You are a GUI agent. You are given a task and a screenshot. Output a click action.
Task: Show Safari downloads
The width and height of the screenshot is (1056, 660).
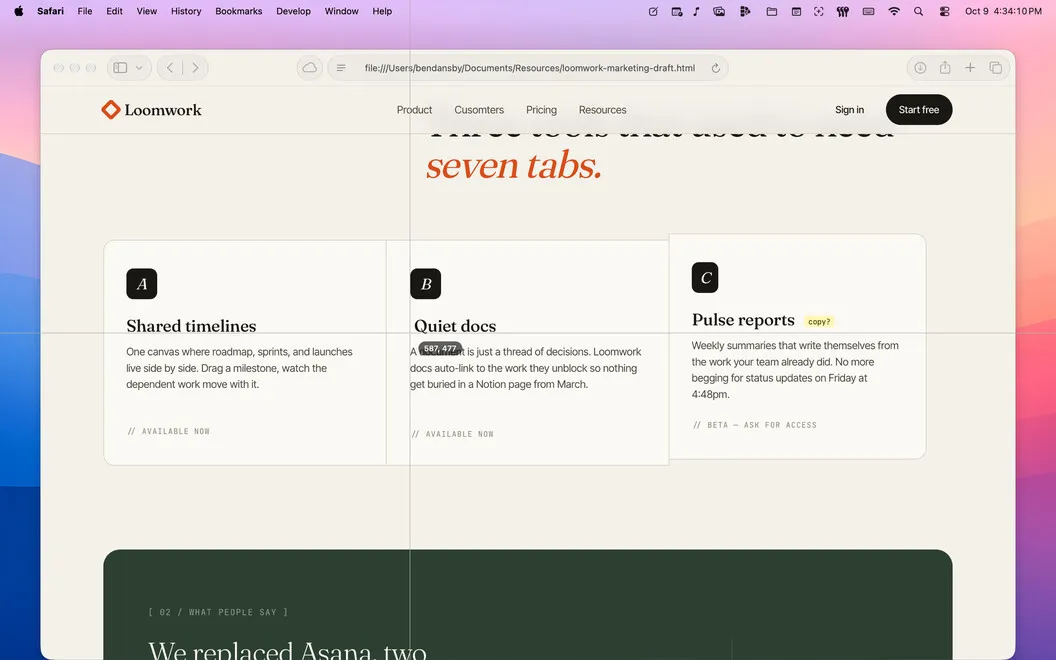[920, 67]
